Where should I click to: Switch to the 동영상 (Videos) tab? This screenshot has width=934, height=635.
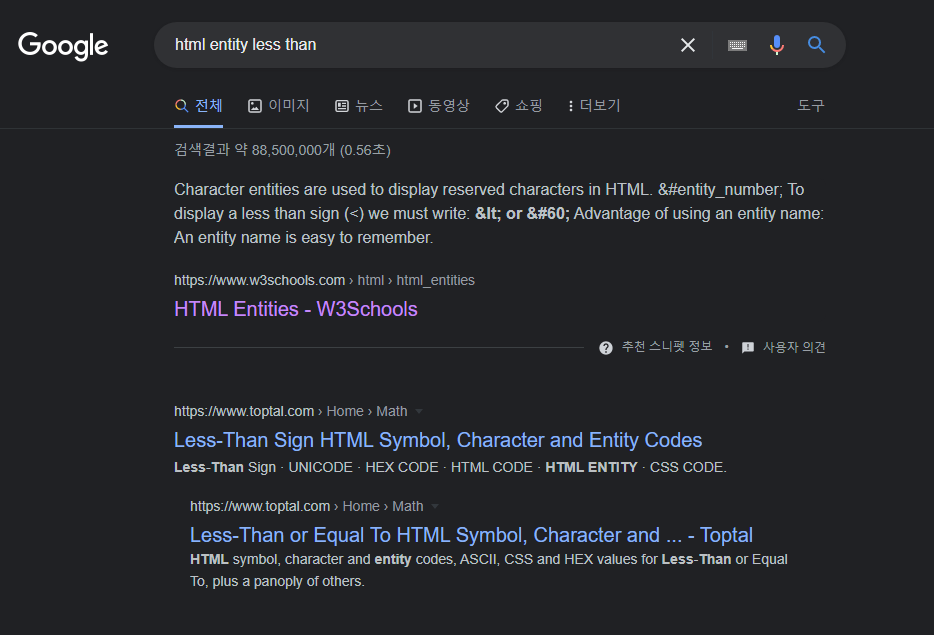pyautogui.click(x=438, y=106)
